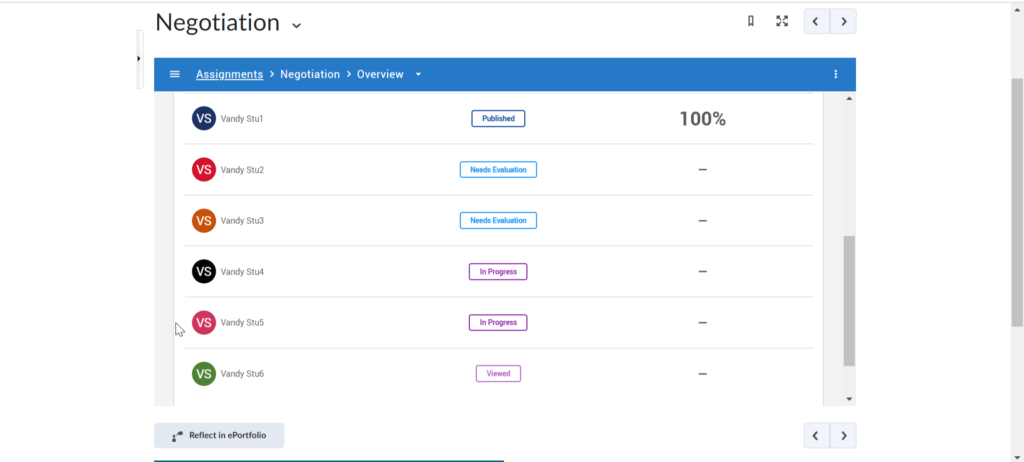Go to the Assignments breadcrumb link
1024x462 pixels.
tap(229, 74)
